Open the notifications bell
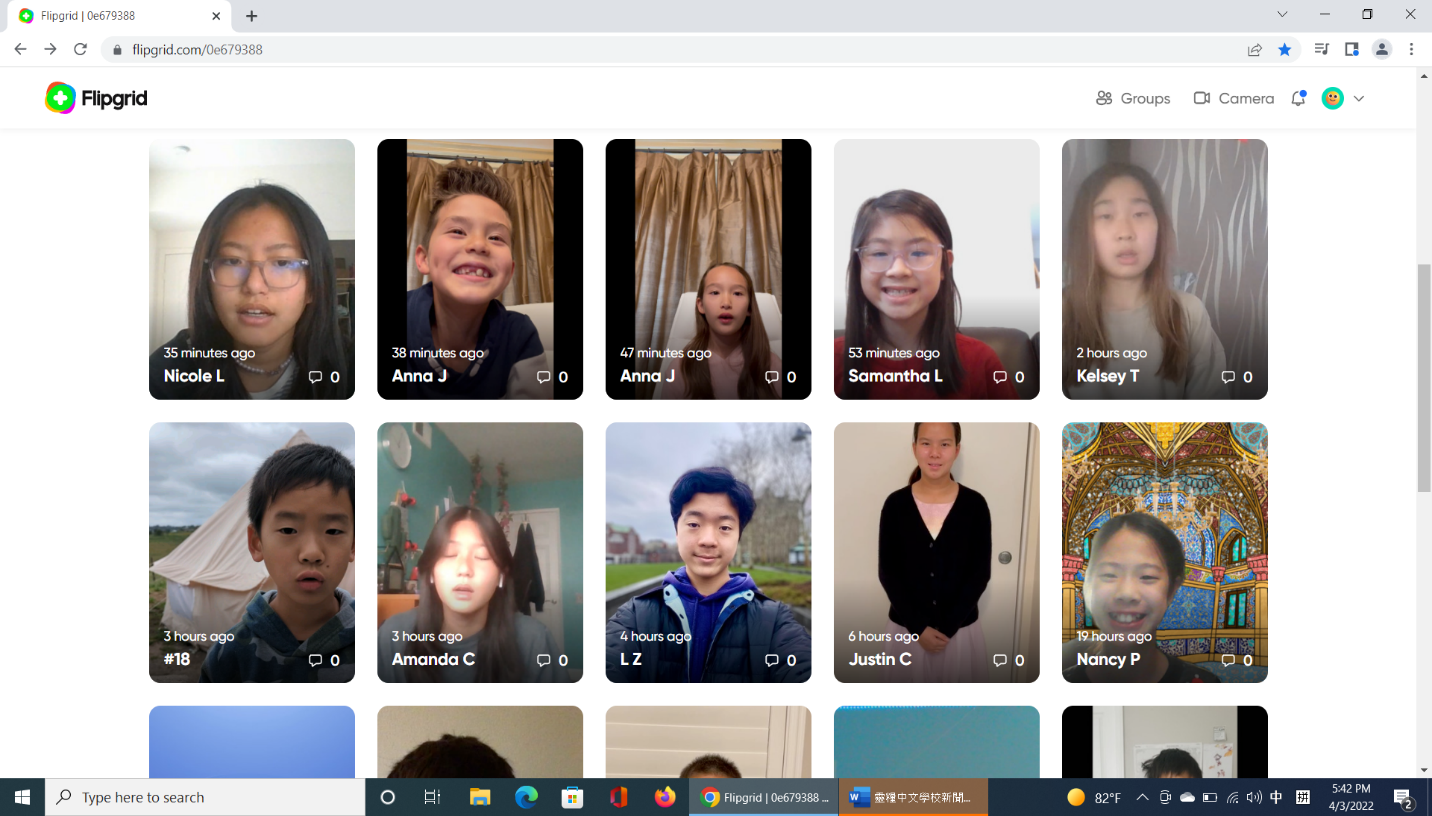1432x816 pixels. [1298, 98]
